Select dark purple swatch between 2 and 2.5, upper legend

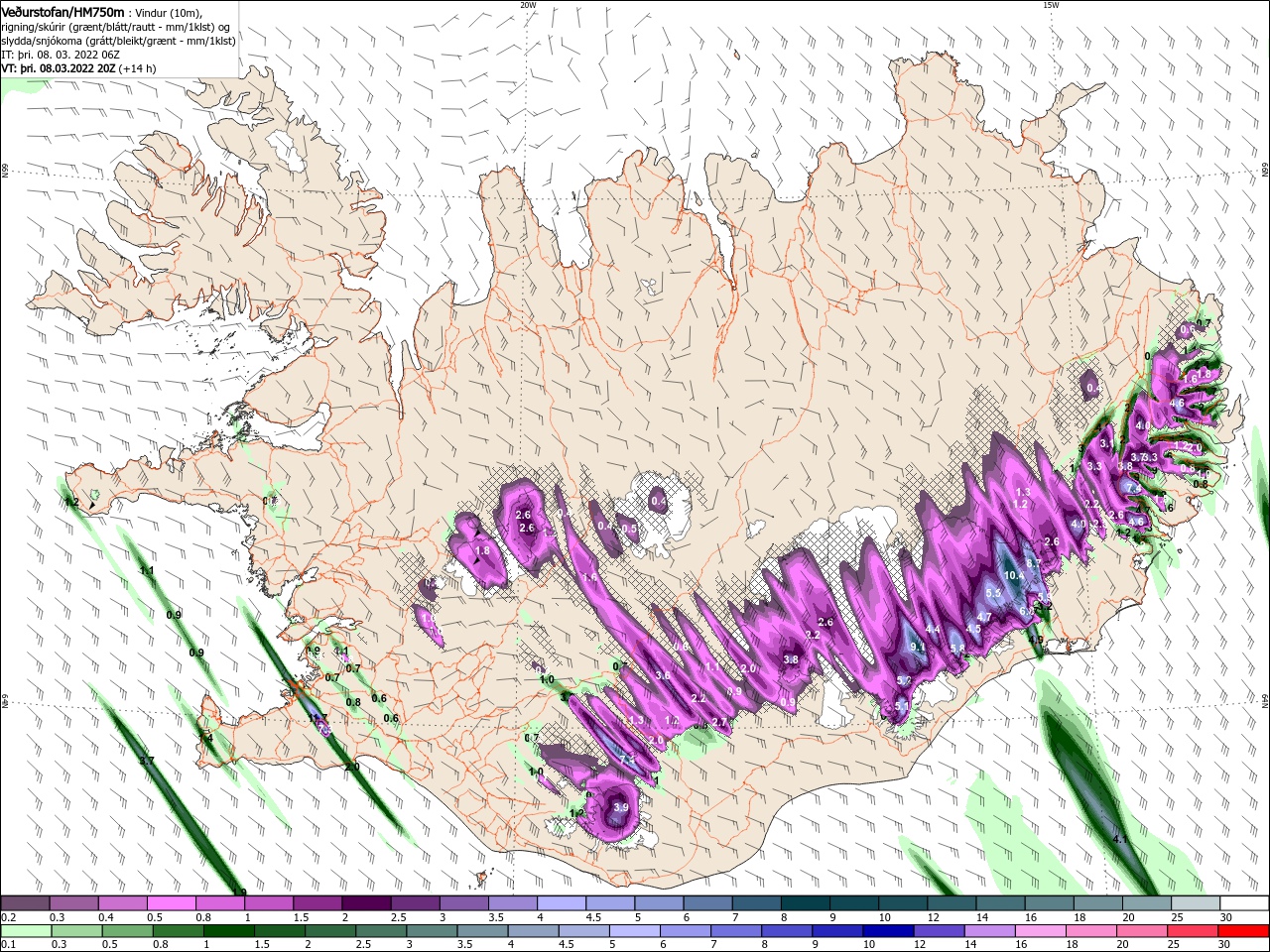click(x=365, y=903)
